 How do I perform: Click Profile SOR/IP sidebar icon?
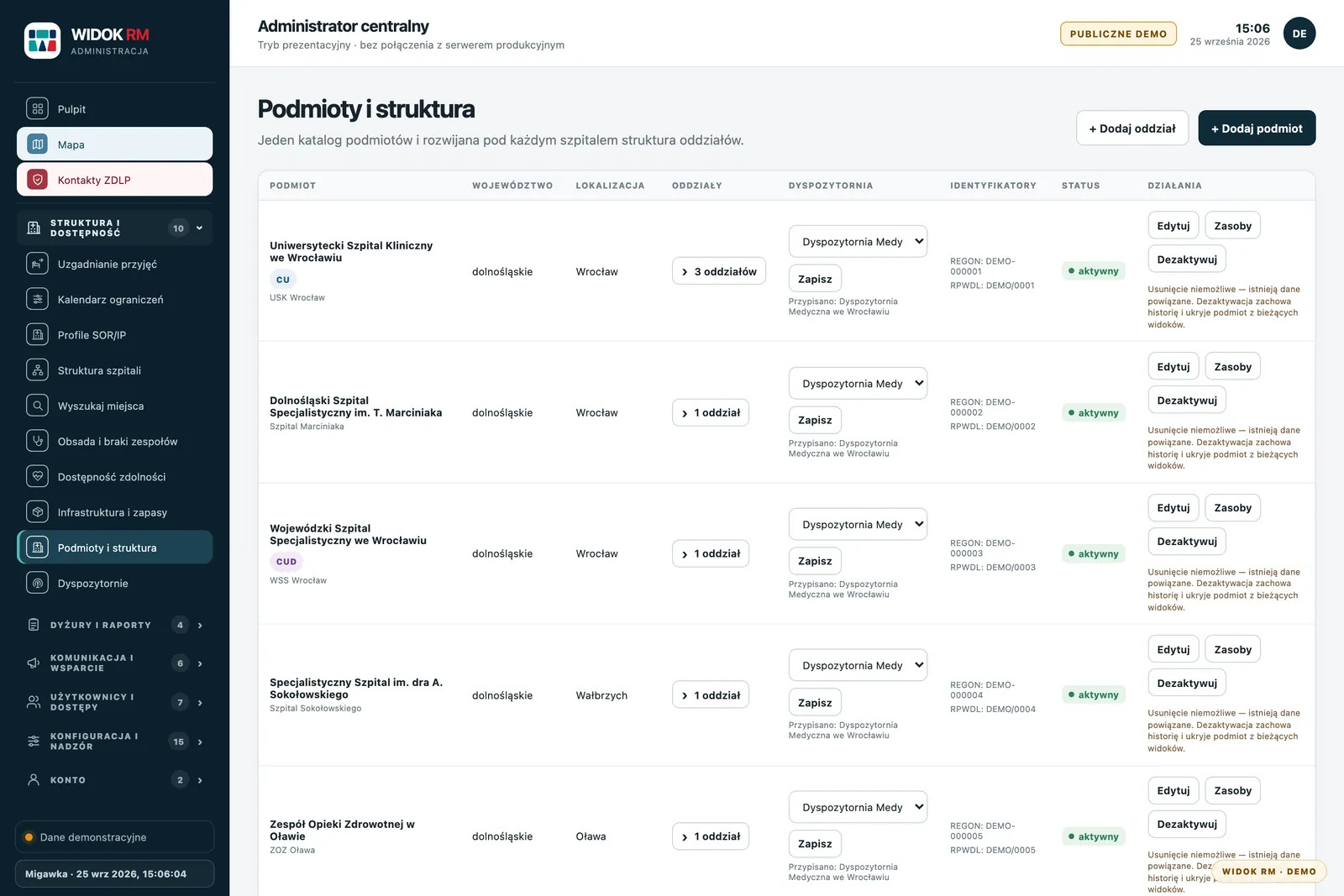37,335
